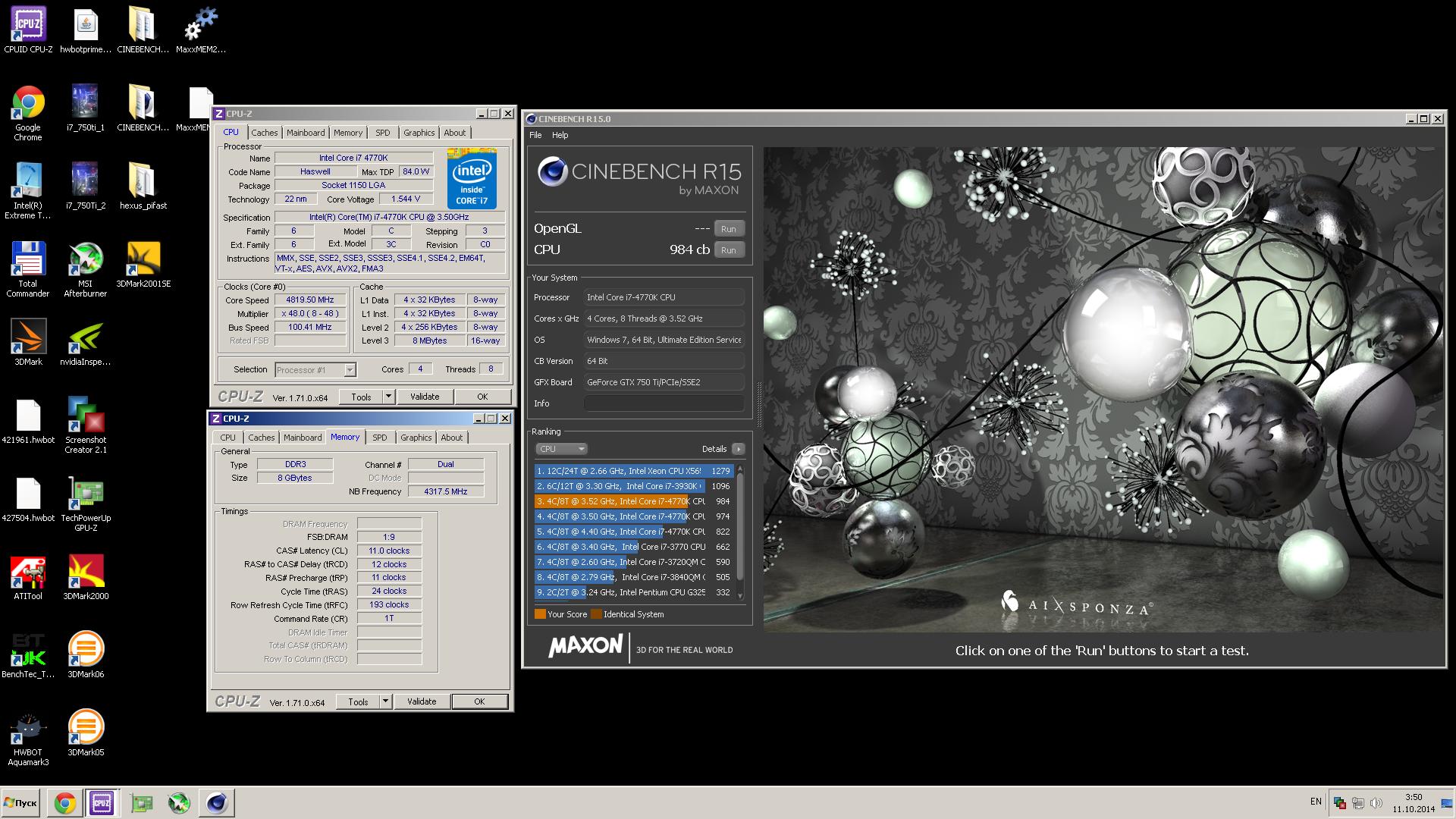1456x819 pixels.
Task: Click CPU-Z taskbar button
Action: [x=102, y=803]
